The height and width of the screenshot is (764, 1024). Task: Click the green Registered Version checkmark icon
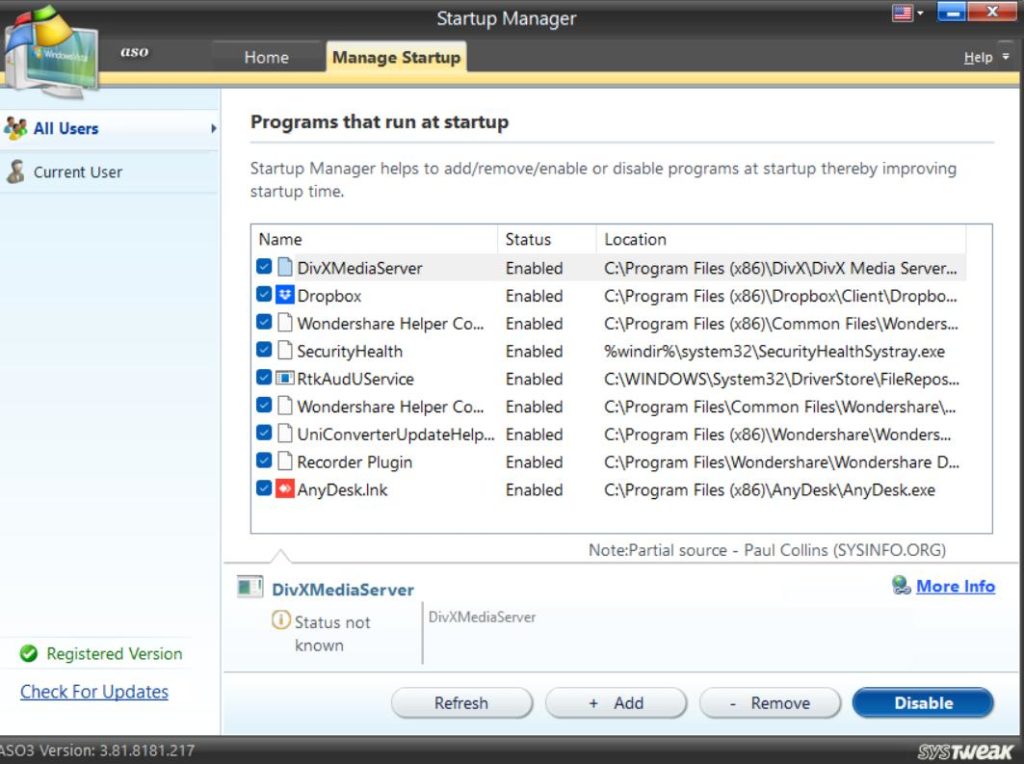29,653
